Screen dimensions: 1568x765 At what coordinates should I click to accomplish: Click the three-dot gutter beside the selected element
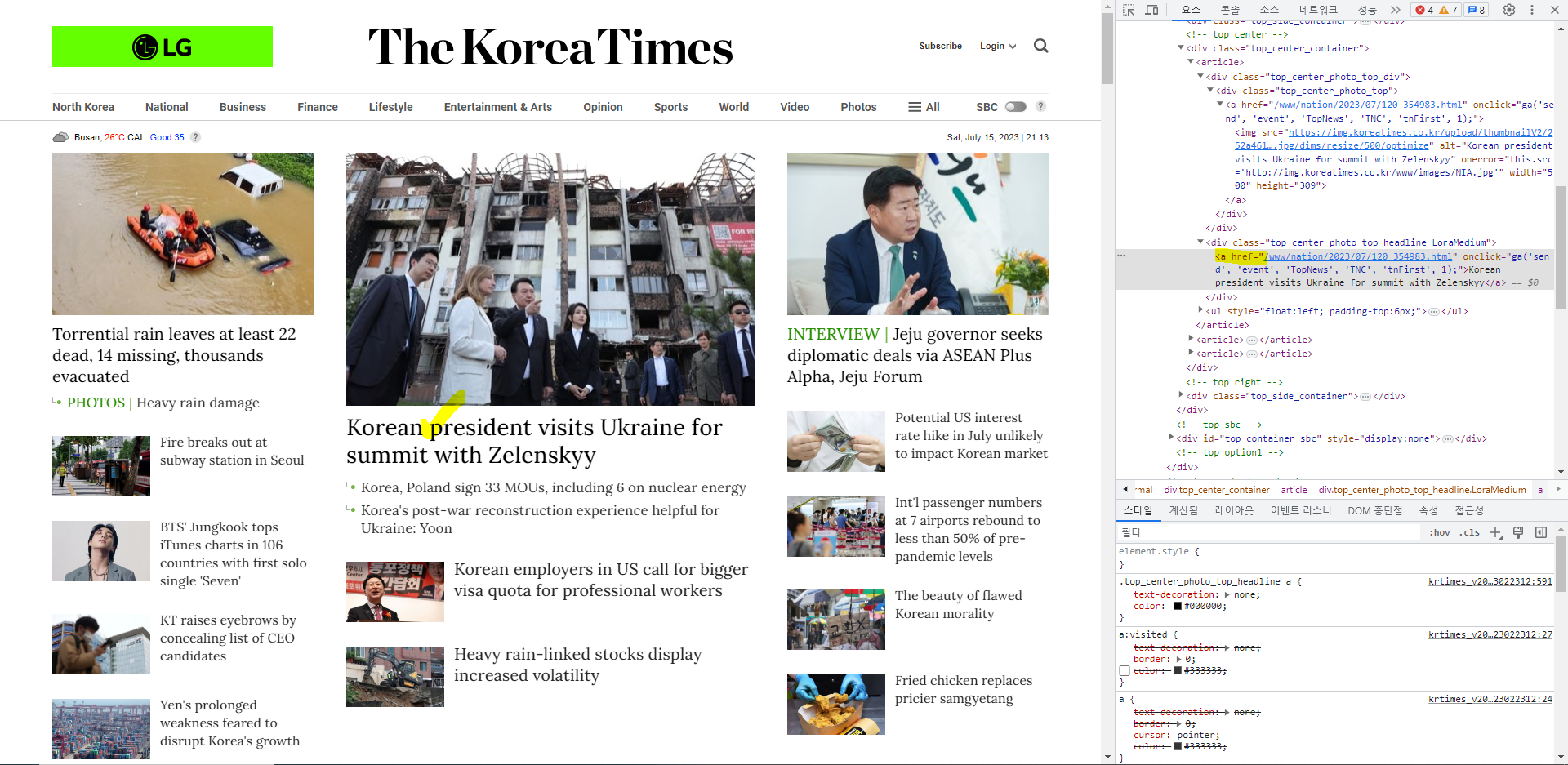(x=1121, y=256)
